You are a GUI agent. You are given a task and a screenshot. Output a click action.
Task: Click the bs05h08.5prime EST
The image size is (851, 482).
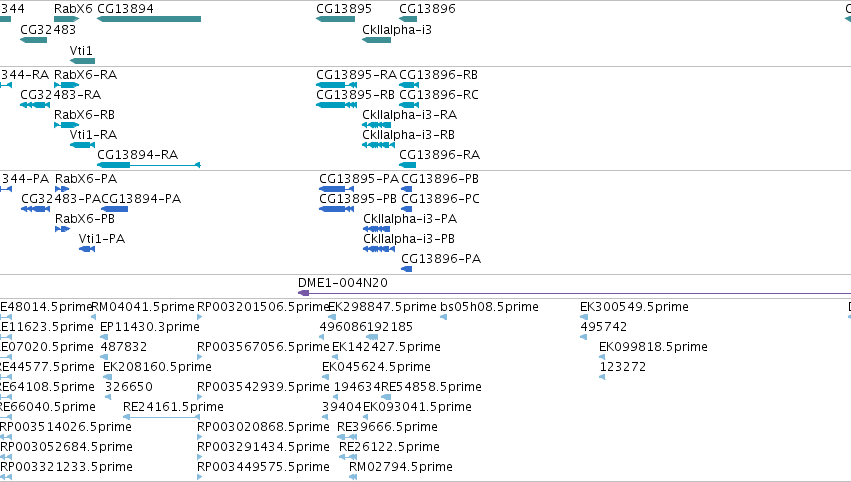(x=443, y=317)
